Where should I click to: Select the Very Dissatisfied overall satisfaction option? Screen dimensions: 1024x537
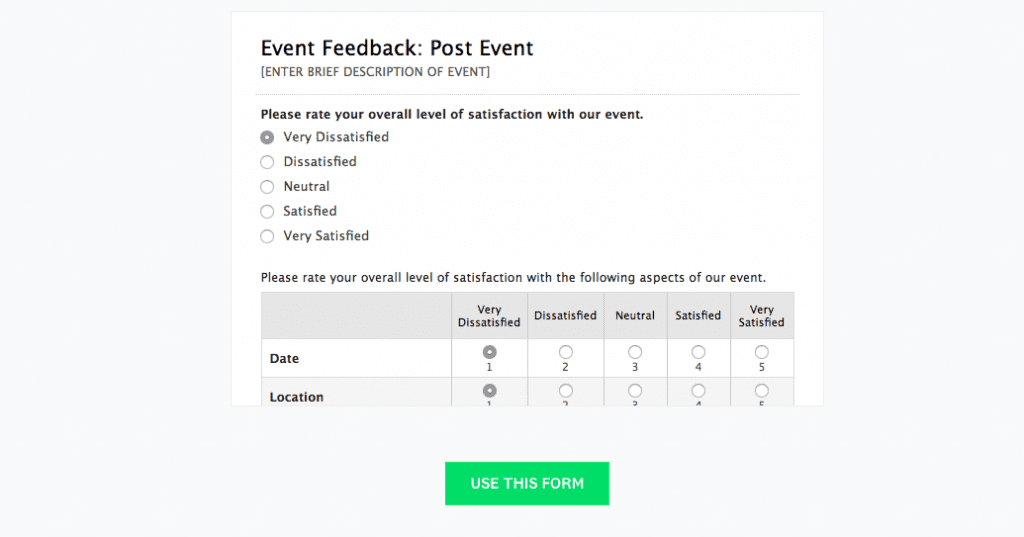pos(267,137)
